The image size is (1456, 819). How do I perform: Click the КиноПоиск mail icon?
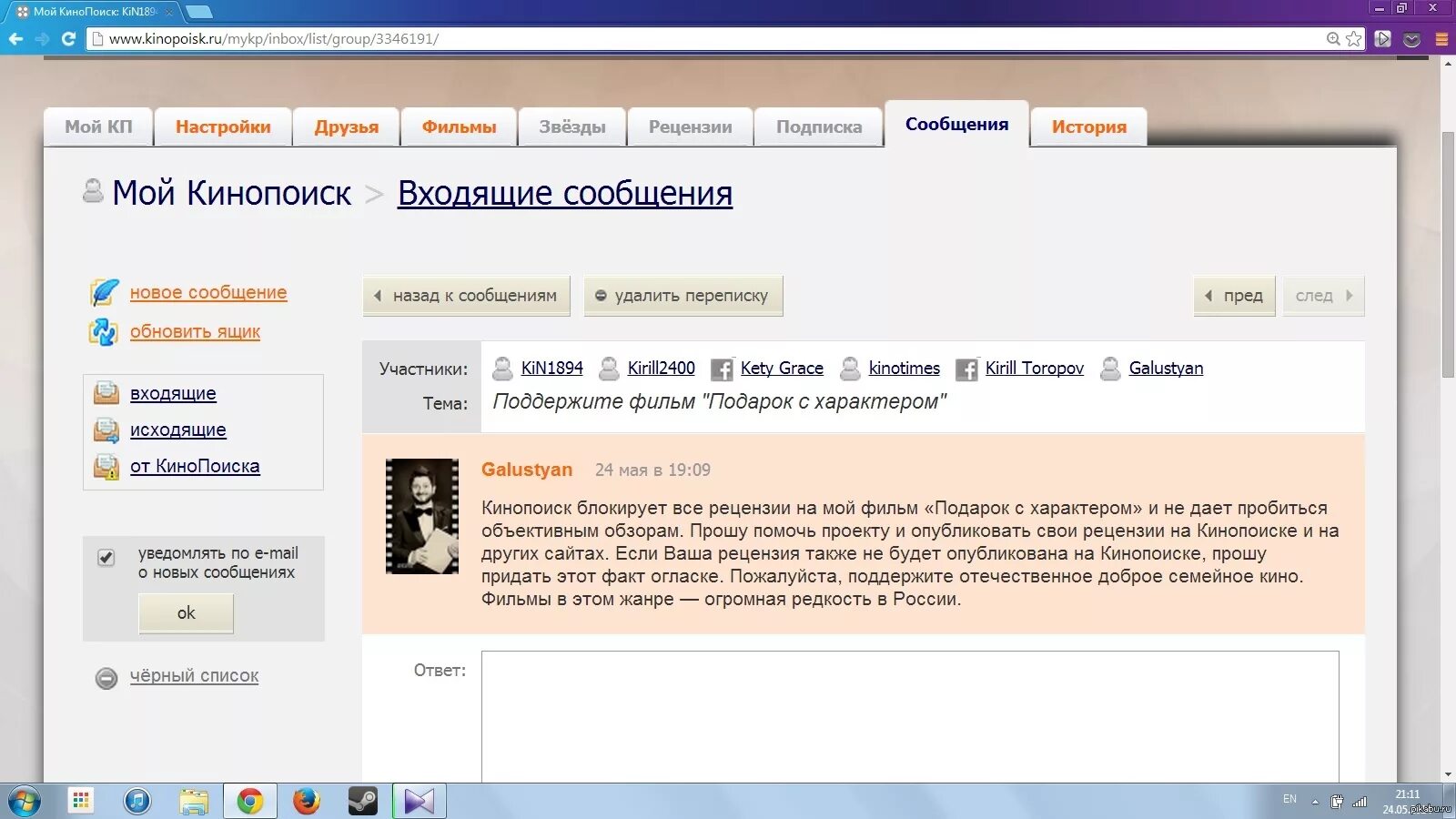106,467
